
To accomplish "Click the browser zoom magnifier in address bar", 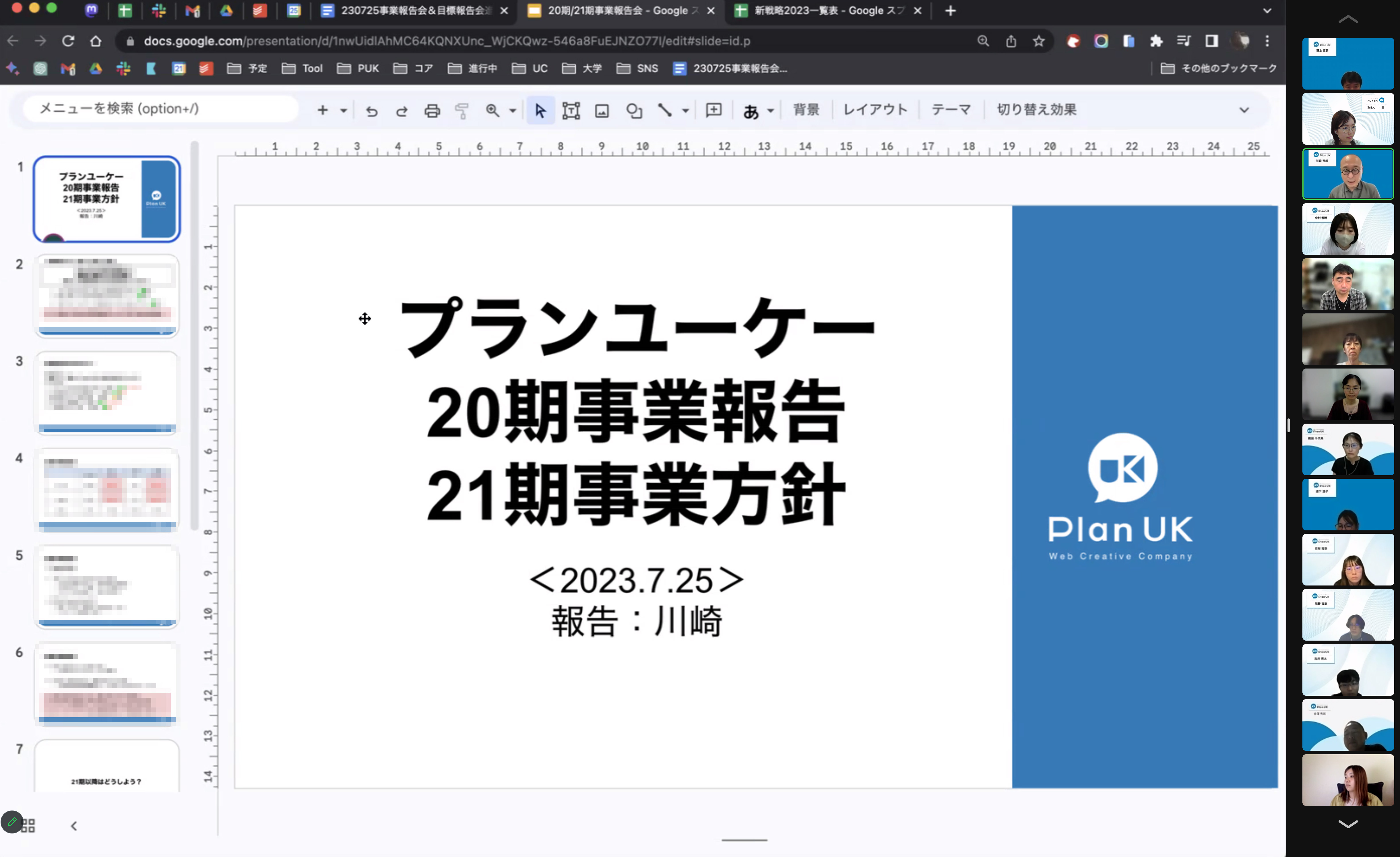I will (x=983, y=41).
